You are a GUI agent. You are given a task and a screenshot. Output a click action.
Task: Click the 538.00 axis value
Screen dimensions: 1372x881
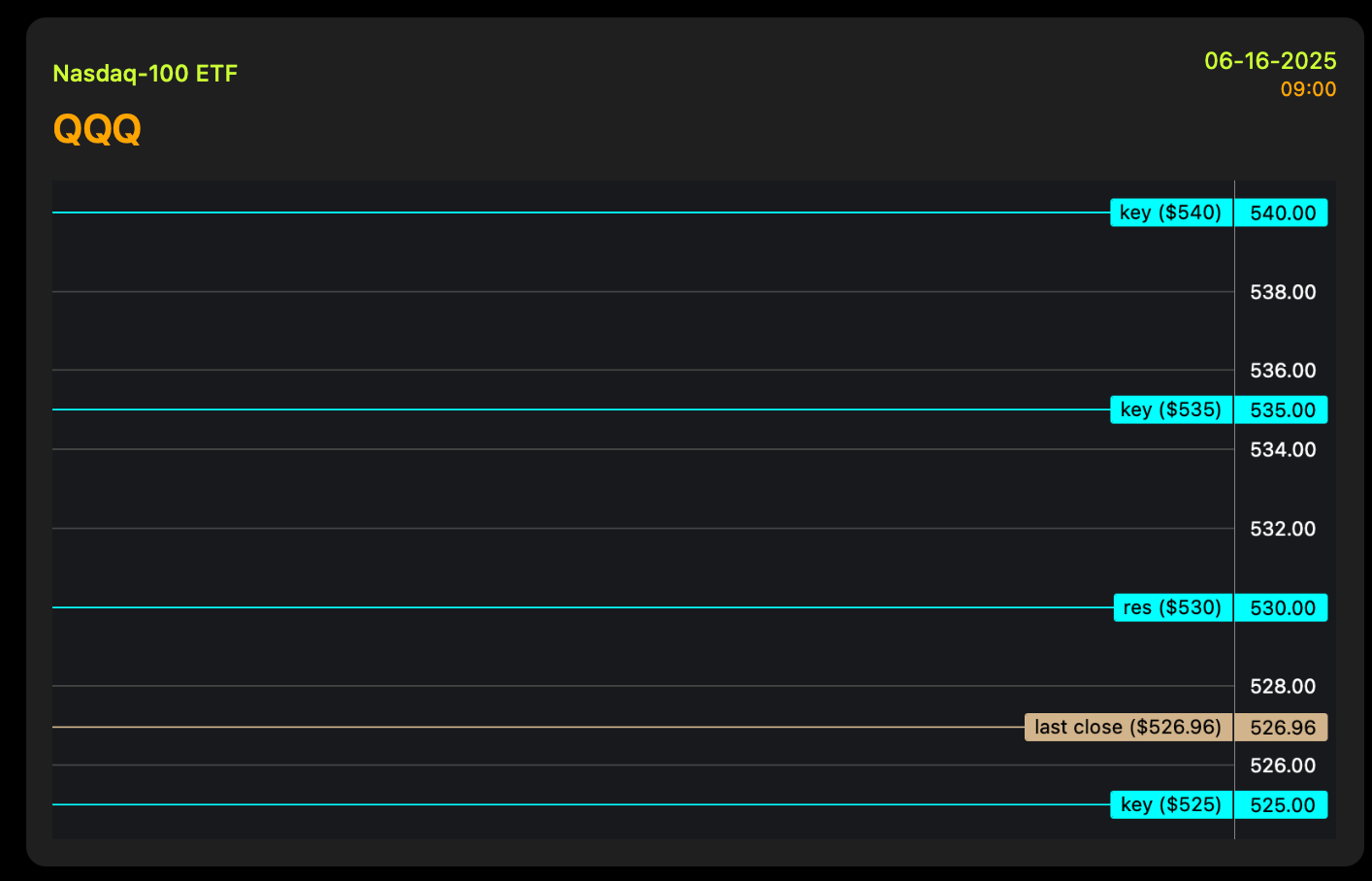point(1283,292)
